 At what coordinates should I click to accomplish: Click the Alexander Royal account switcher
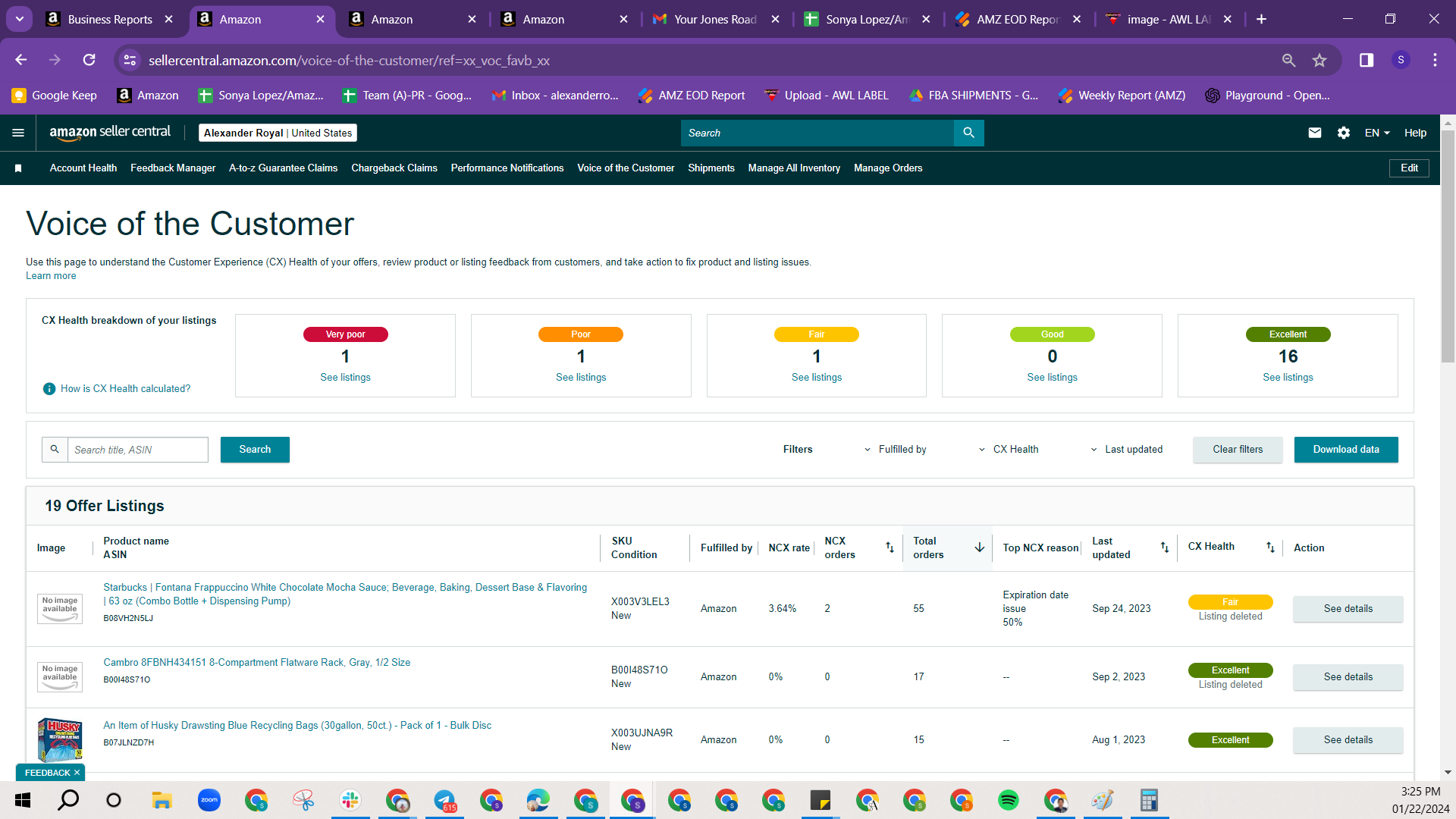278,133
